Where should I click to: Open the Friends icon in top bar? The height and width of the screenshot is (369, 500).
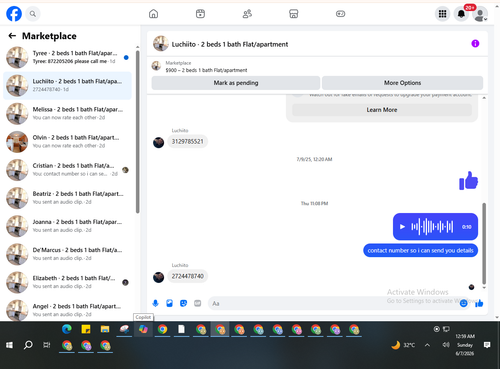(x=247, y=14)
